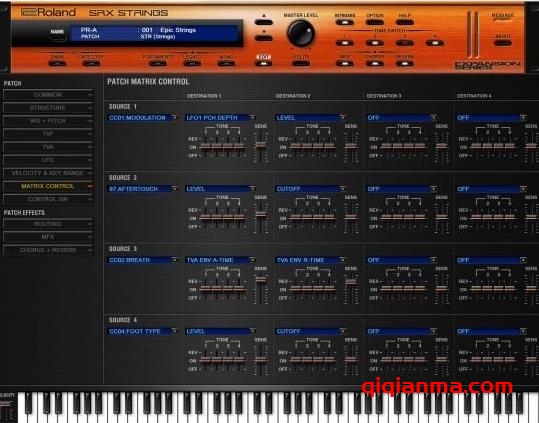Select the MATRIX CONTROL page
Viewport: 539px width, 423px height.
(48, 186)
